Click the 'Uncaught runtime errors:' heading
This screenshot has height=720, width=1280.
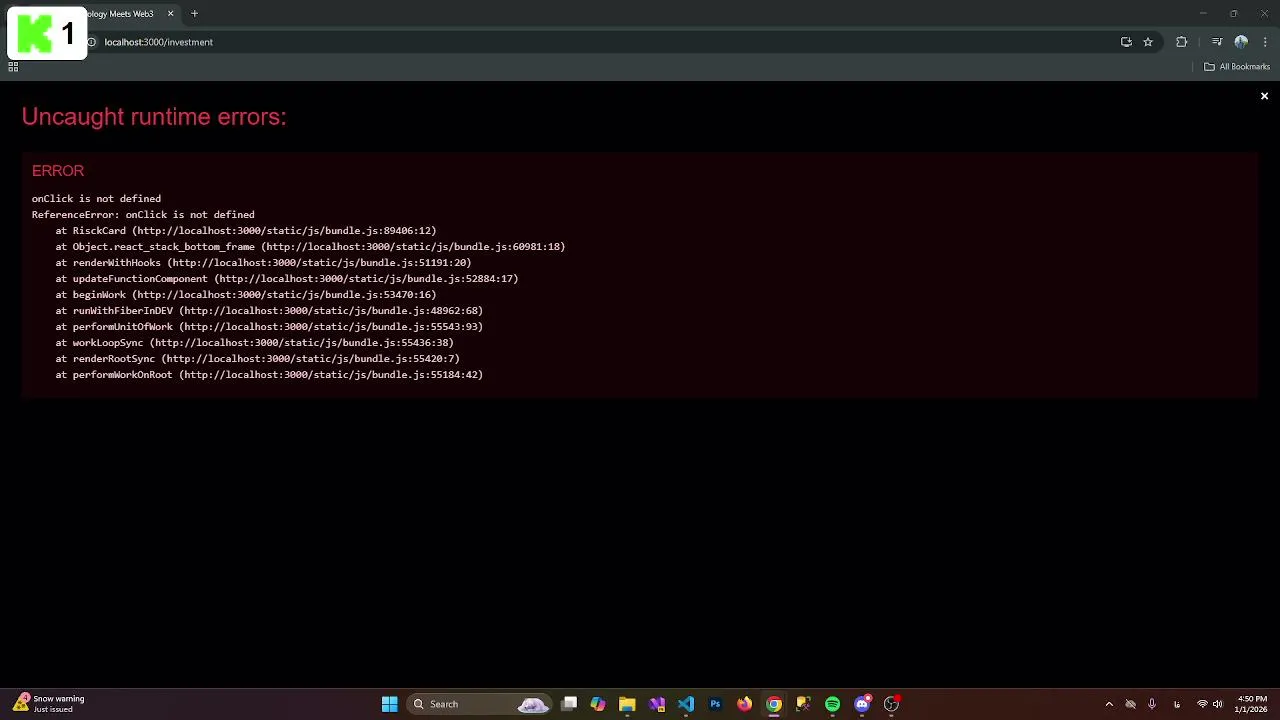[154, 117]
